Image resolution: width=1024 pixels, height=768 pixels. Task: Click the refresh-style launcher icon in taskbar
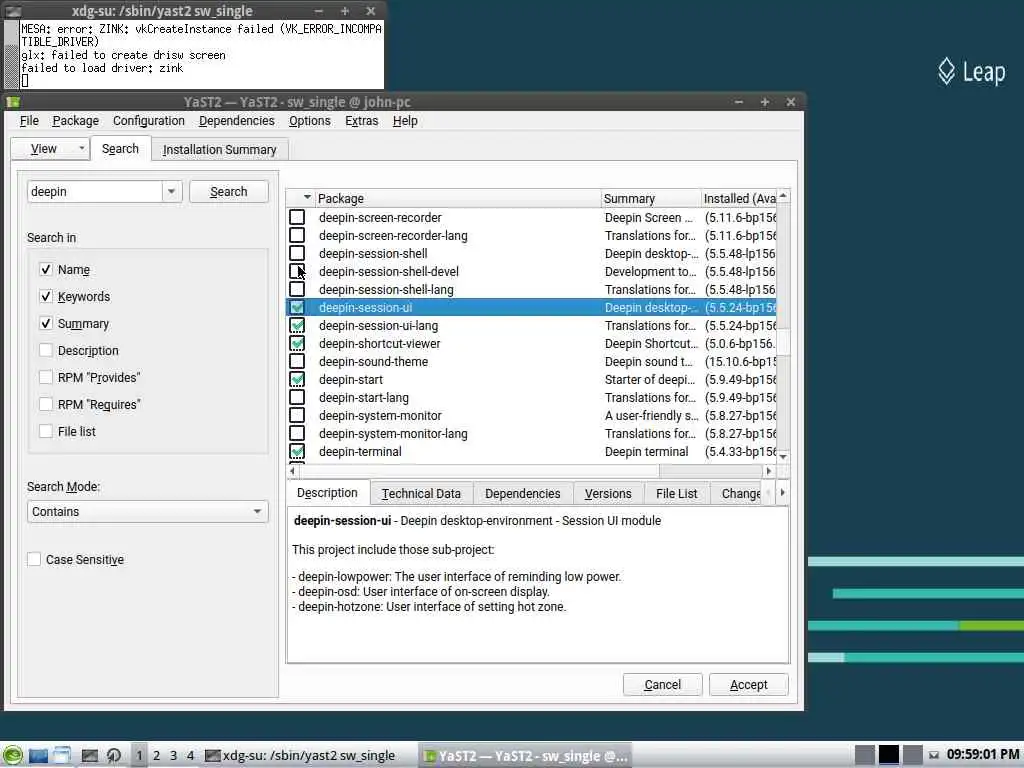(114, 756)
